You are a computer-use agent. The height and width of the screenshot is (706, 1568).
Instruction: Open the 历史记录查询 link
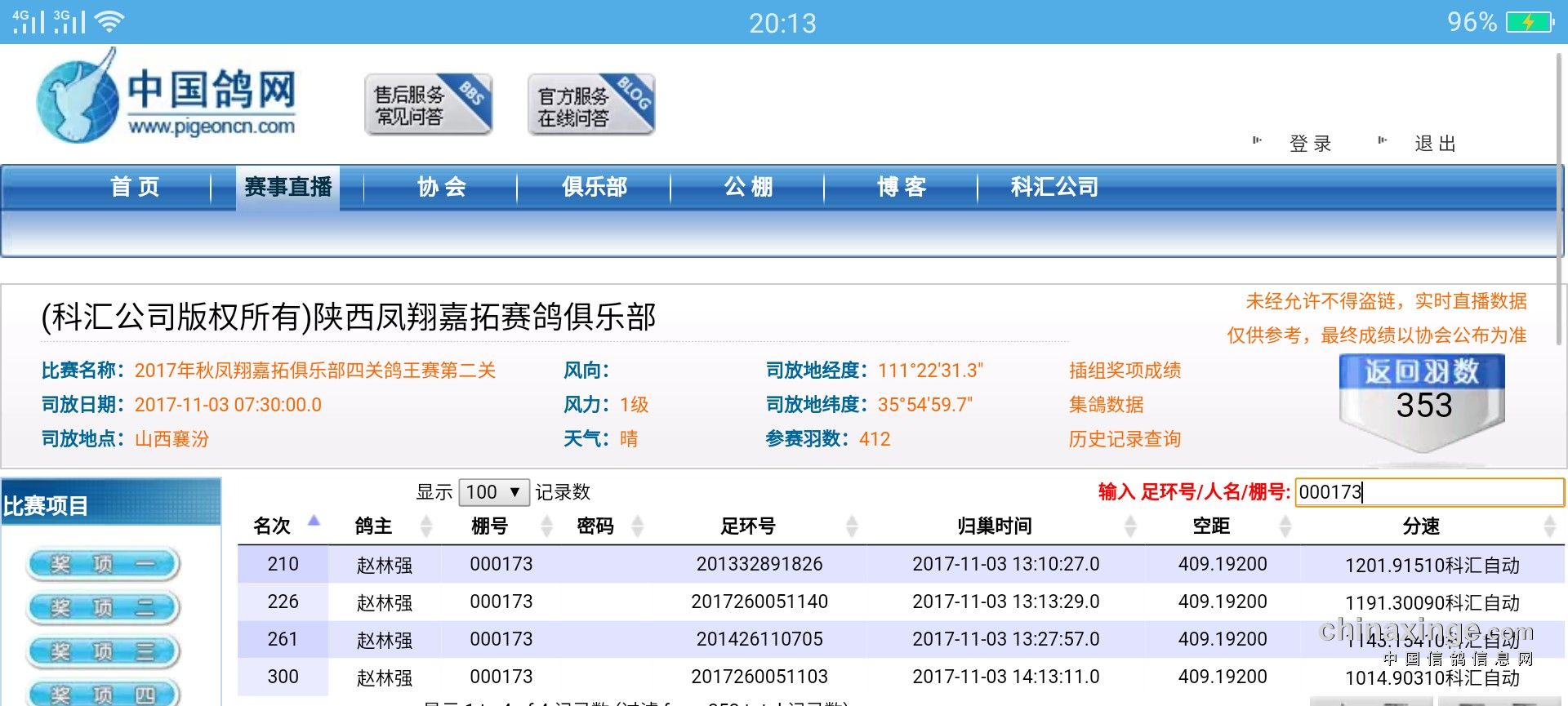pyautogui.click(x=1125, y=439)
